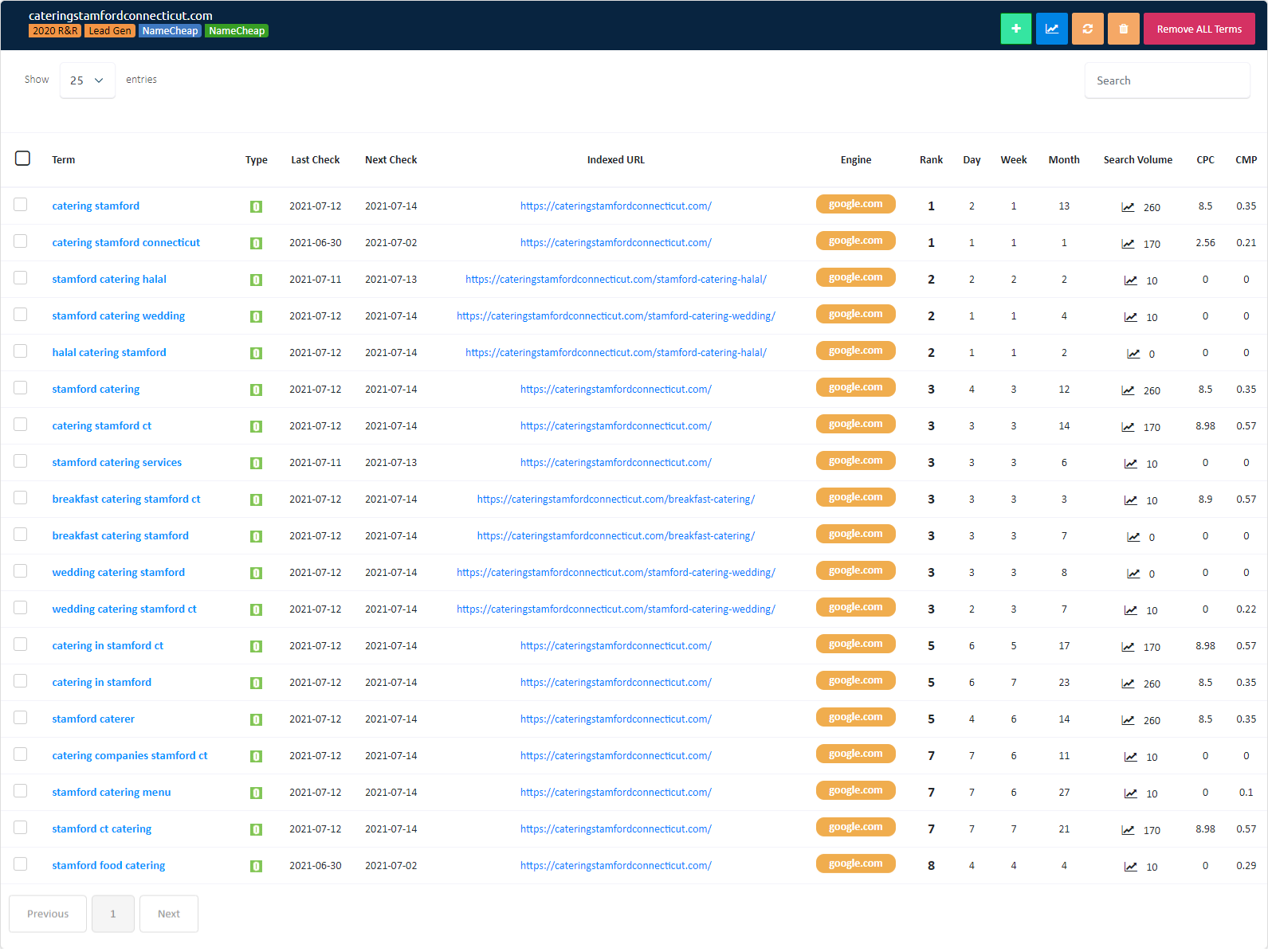1268x952 pixels.
Task: Open volume chart icon for stamford caterer
Action: [1128, 720]
